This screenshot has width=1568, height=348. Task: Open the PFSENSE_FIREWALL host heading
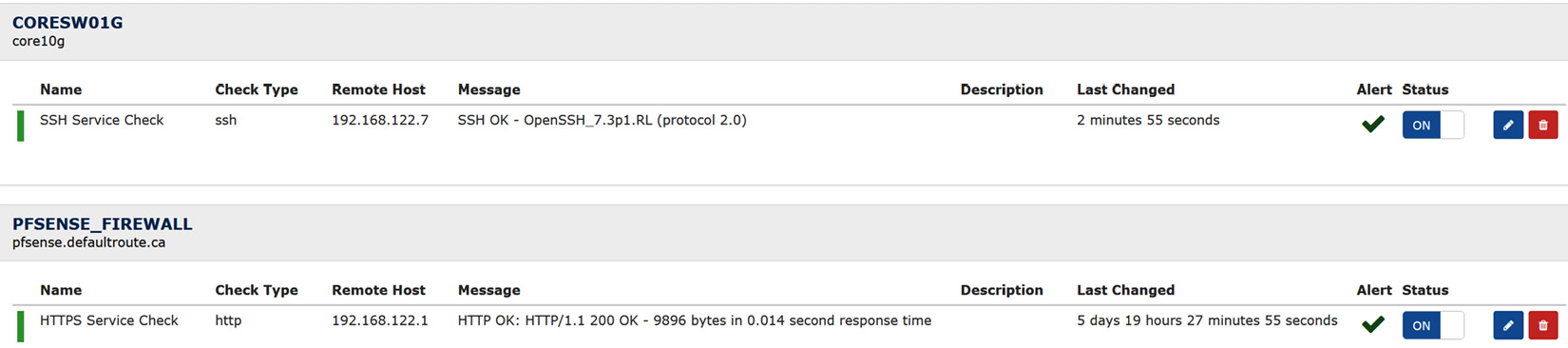tap(103, 224)
